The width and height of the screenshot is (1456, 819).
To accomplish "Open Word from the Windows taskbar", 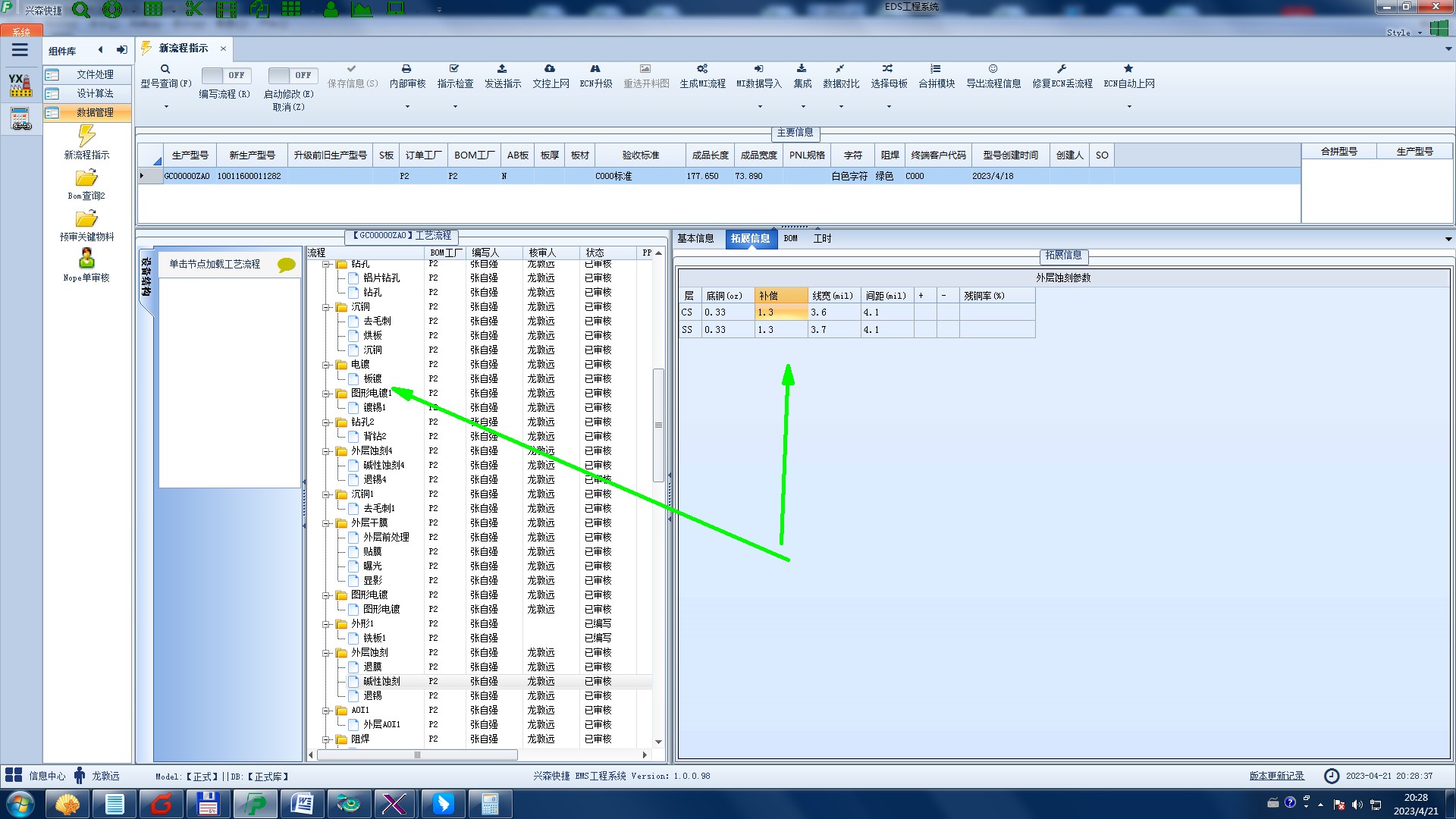I will click(x=302, y=804).
